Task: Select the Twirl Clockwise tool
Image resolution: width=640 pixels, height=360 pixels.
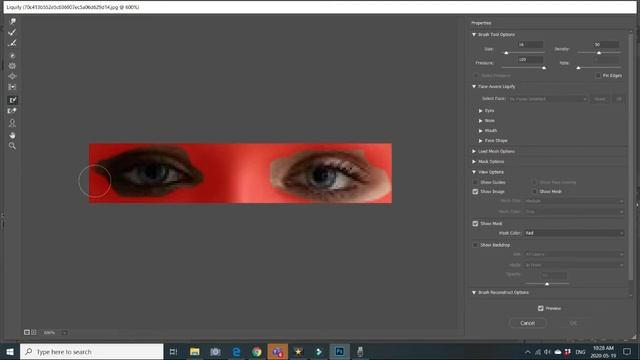Action: [12, 55]
